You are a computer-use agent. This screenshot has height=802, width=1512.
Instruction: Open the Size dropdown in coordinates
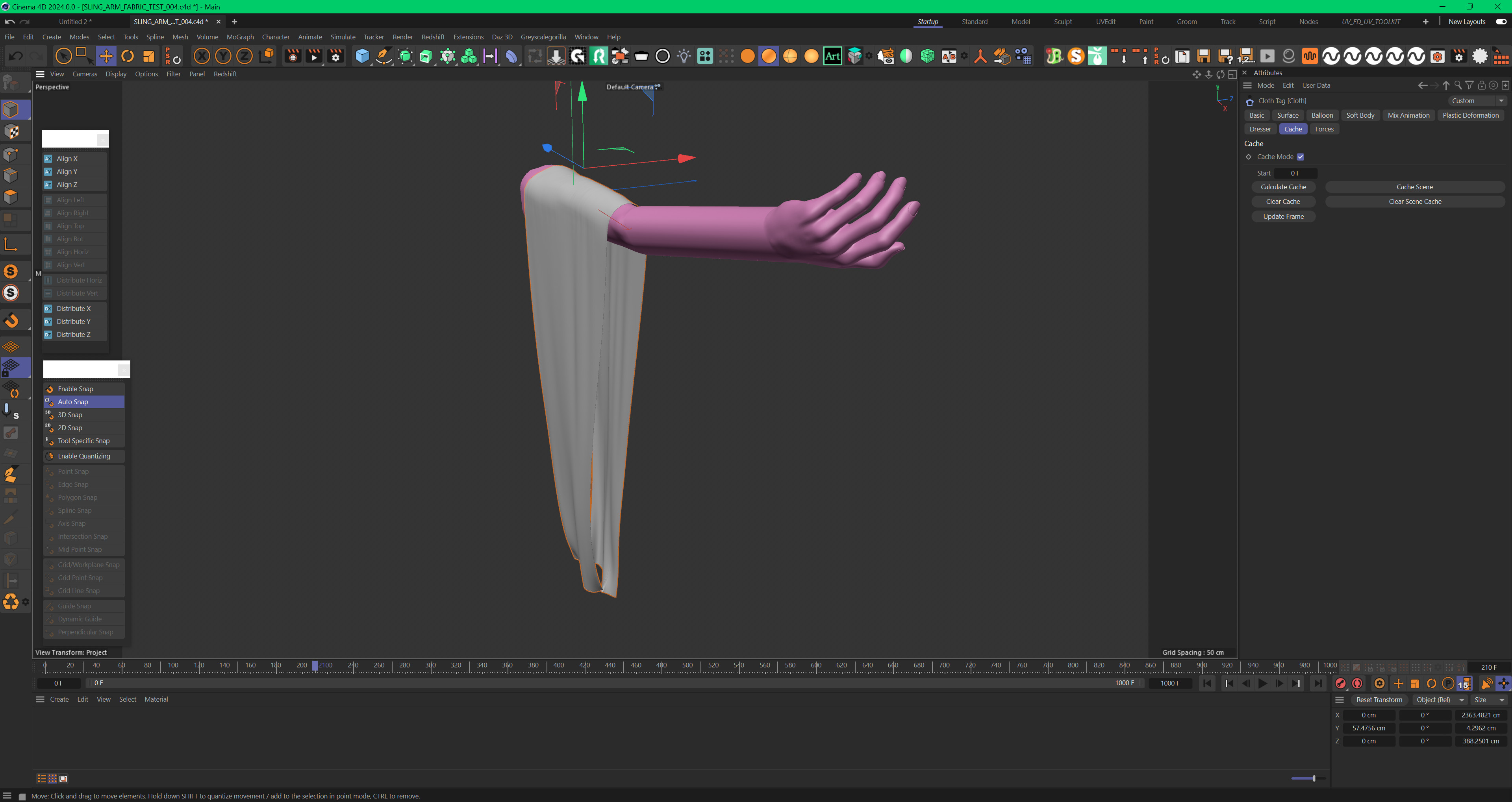[x=1489, y=700]
